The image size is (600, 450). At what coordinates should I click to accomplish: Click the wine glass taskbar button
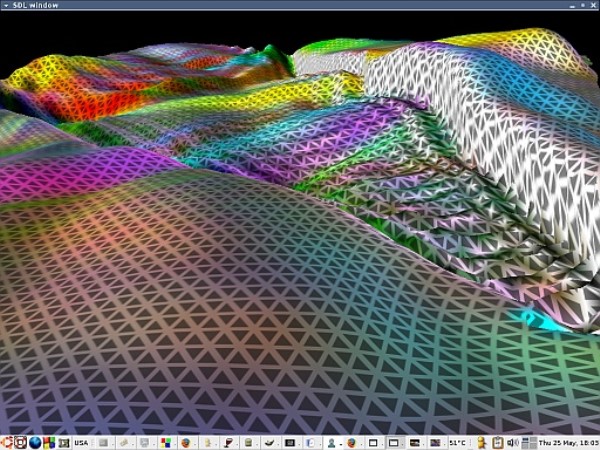[x=226, y=442]
